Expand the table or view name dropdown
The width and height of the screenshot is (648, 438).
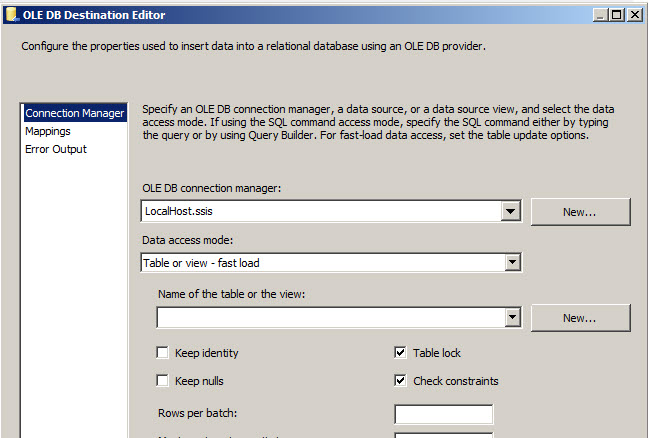tap(511, 318)
